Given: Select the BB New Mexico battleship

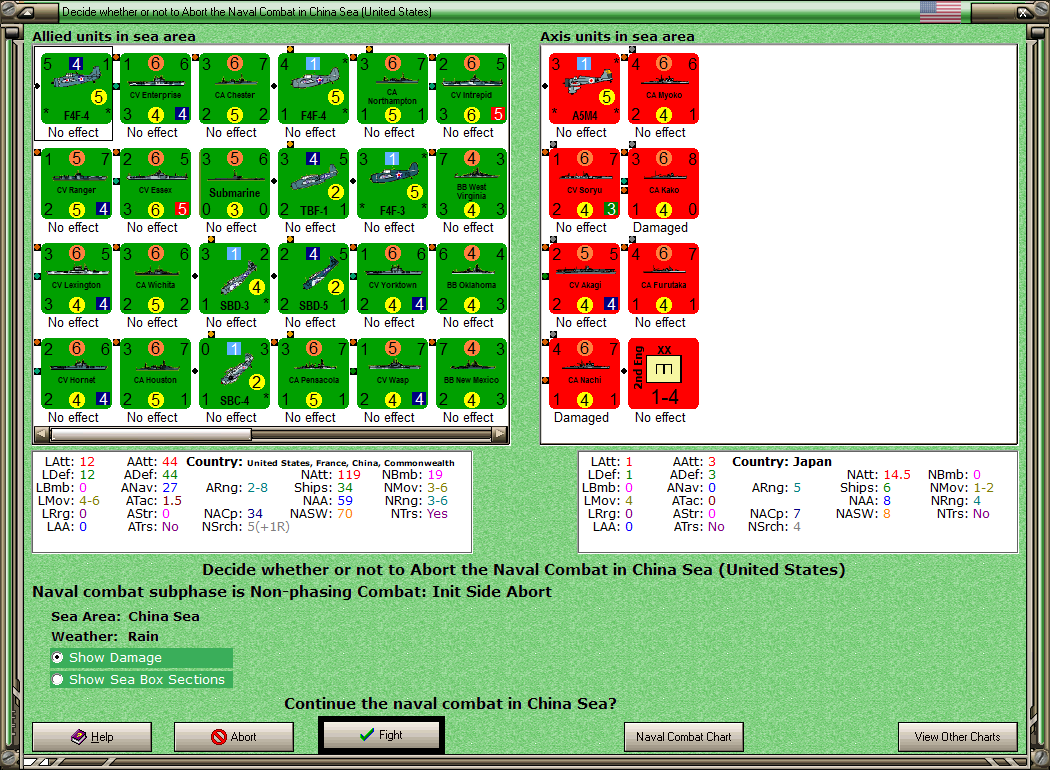Looking at the screenshot, I should click(x=471, y=374).
